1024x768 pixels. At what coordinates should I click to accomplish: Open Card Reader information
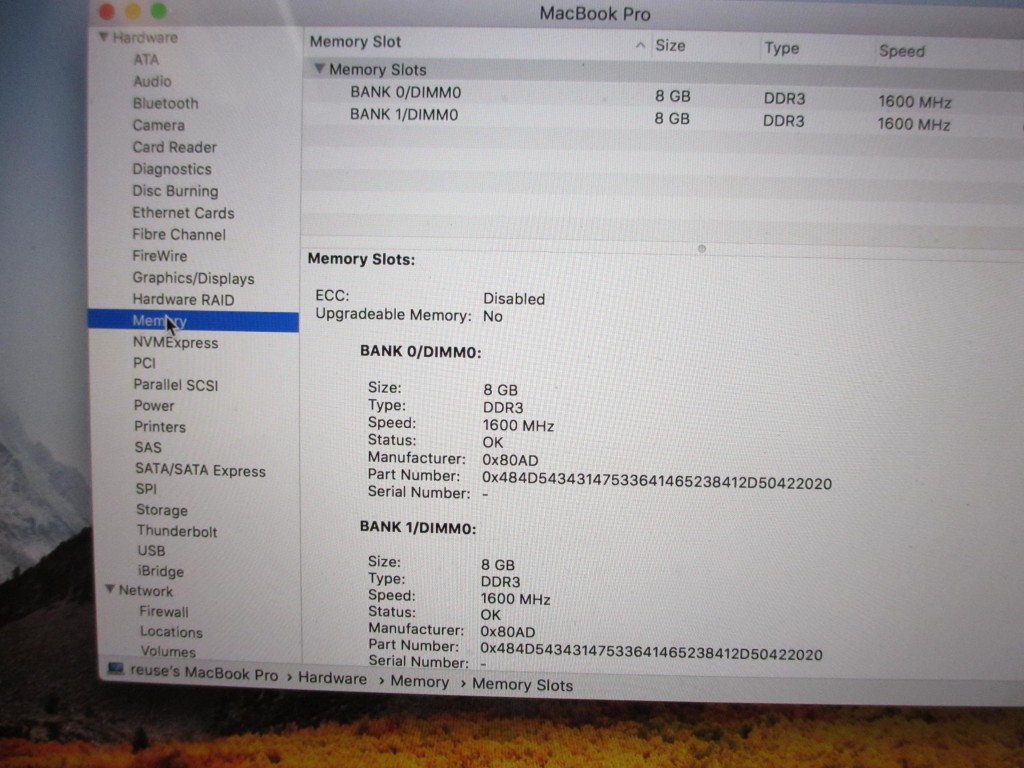point(174,147)
